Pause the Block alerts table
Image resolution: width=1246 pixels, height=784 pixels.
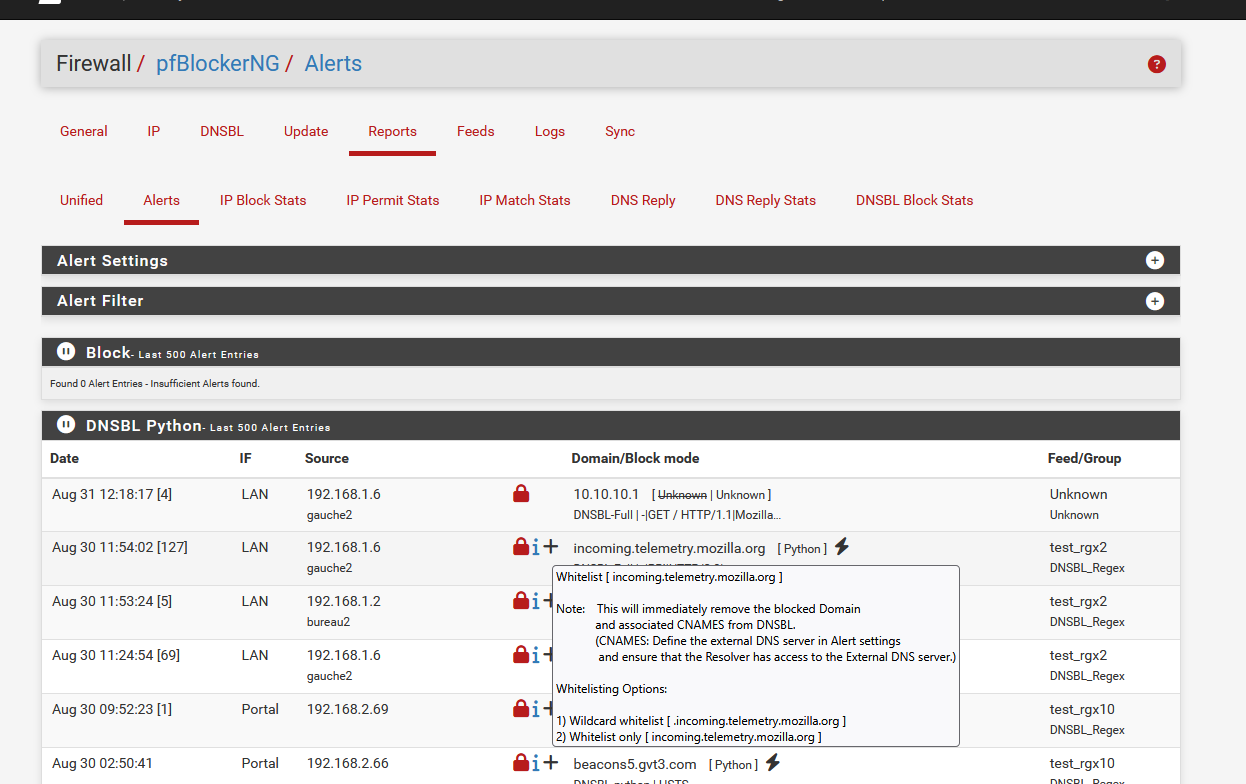(x=66, y=352)
